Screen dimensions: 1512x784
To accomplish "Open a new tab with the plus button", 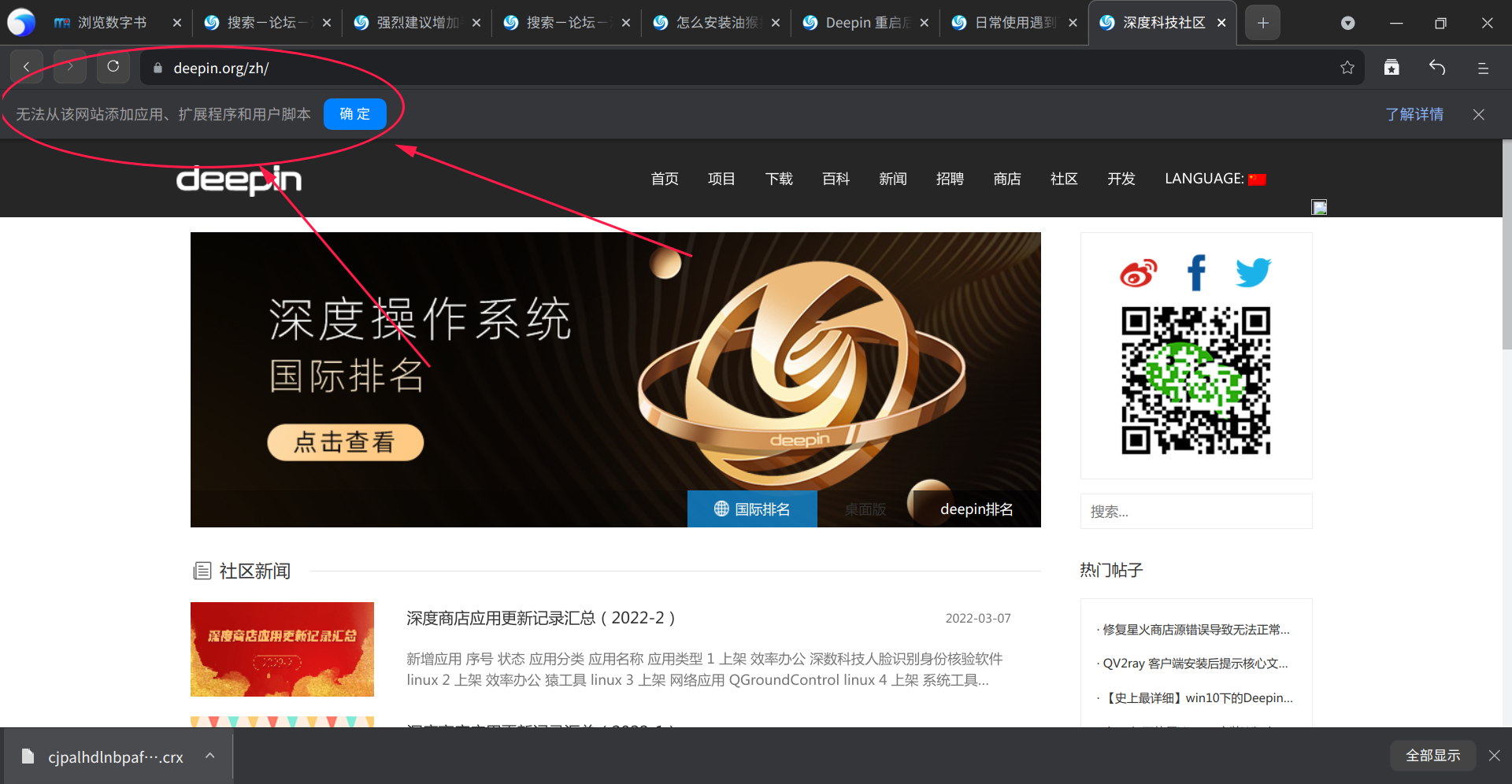I will (1262, 22).
